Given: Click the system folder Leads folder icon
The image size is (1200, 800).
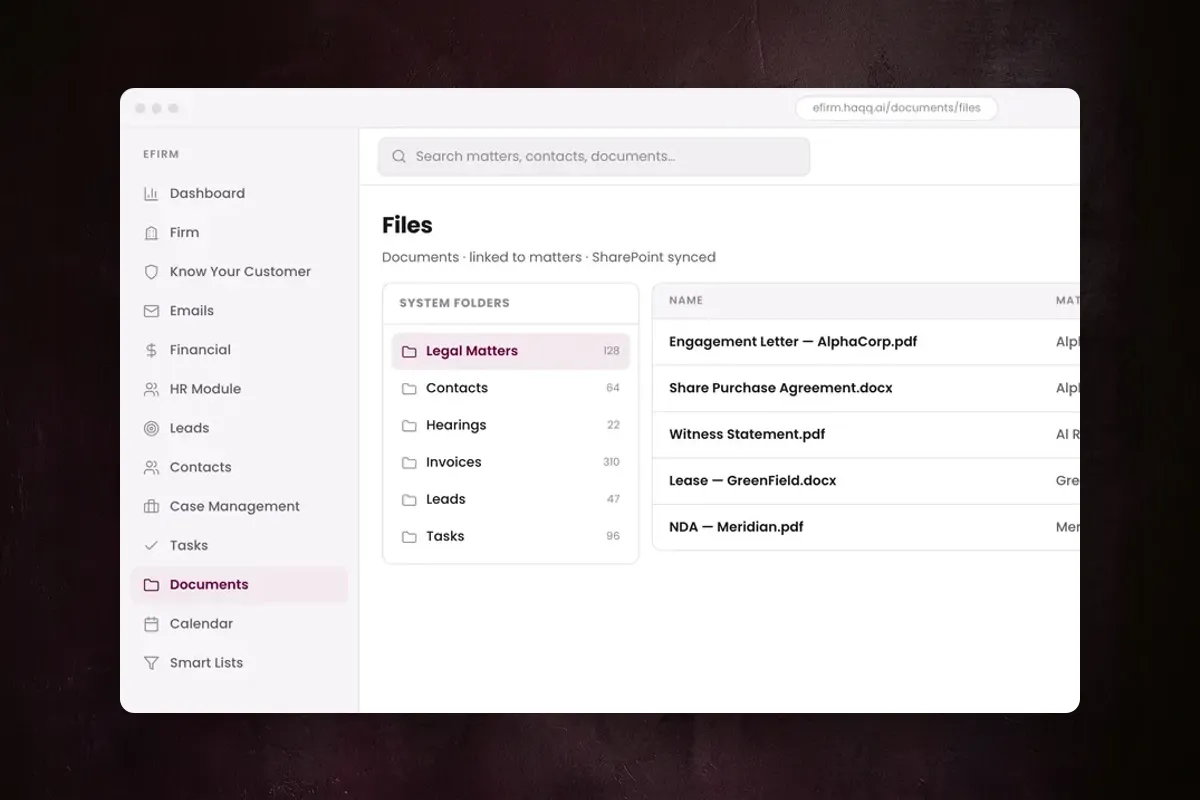Looking at the screenshot, I should coord(409,500).
